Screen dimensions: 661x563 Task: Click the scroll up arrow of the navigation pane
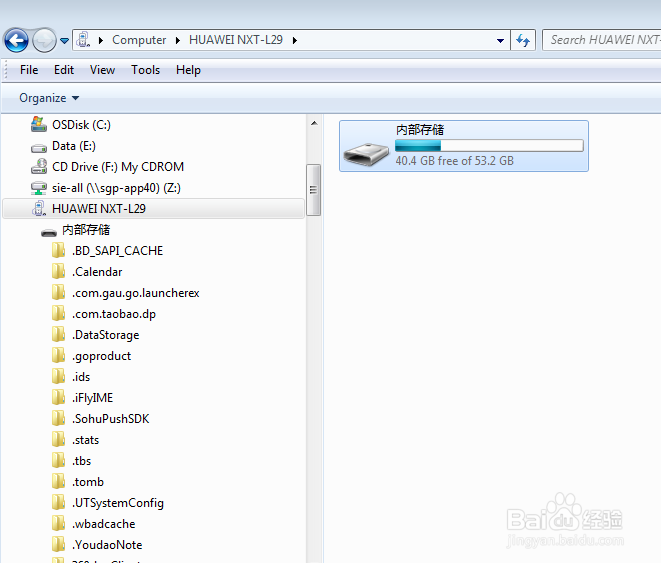pyautogui.click(x=314, y=123)
